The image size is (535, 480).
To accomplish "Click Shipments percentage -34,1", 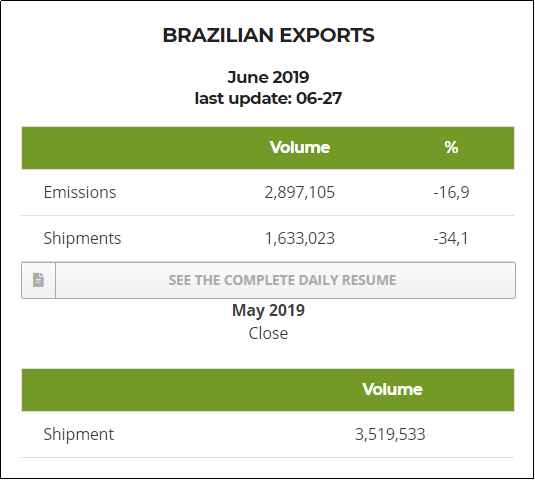I will point(451,238).
